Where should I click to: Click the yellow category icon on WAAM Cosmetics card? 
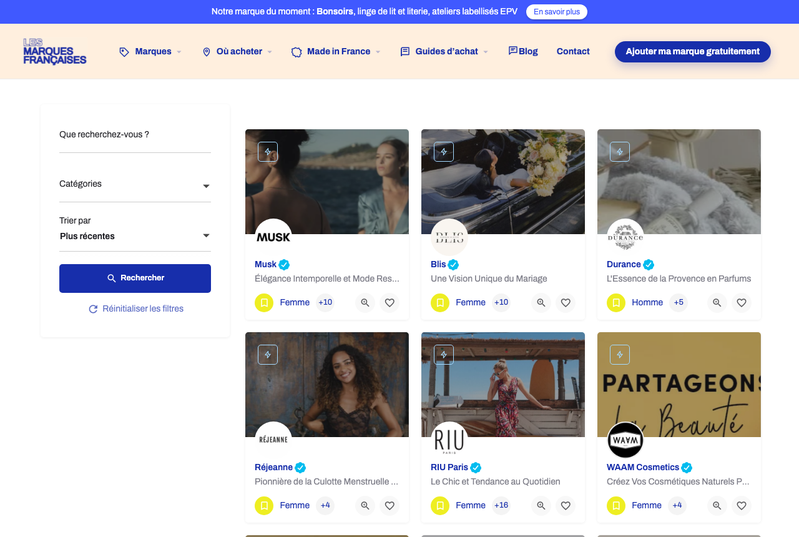click(616, 505)
